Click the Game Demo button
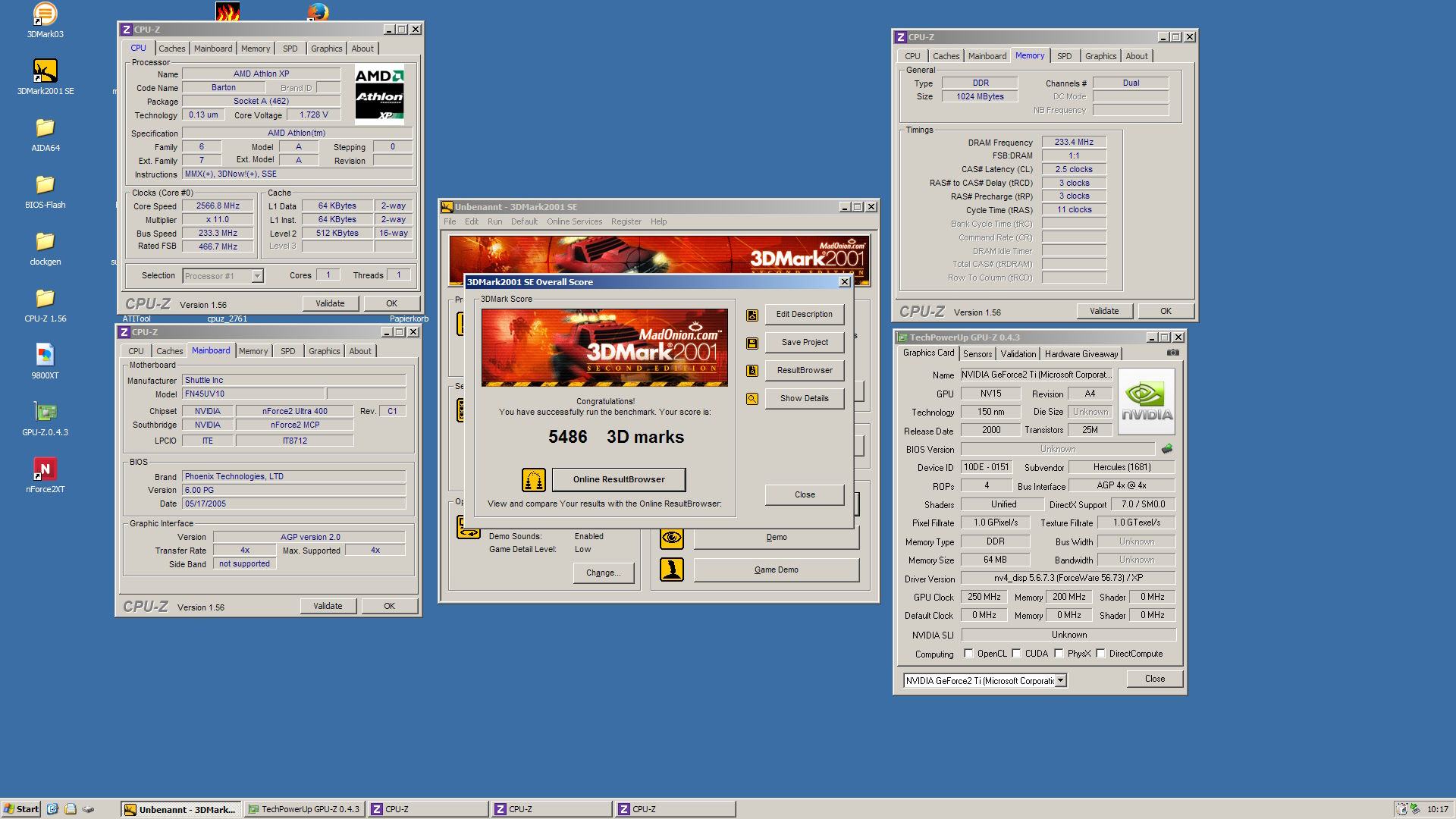The height and width of the screenshot is (819, 1456). pyautogui.click(x=777, y=570)
